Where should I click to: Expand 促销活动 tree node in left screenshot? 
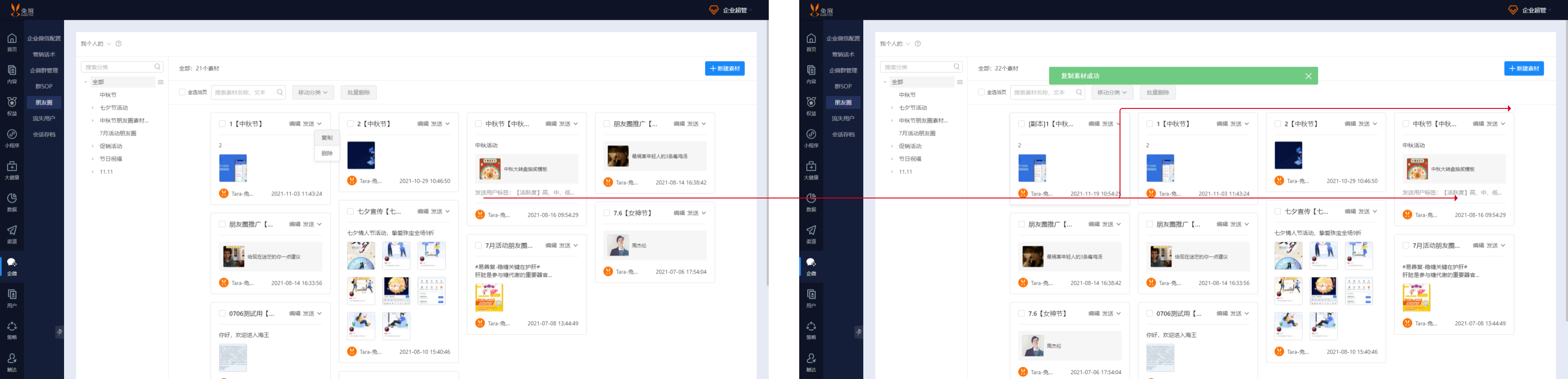tap(93, 146)
